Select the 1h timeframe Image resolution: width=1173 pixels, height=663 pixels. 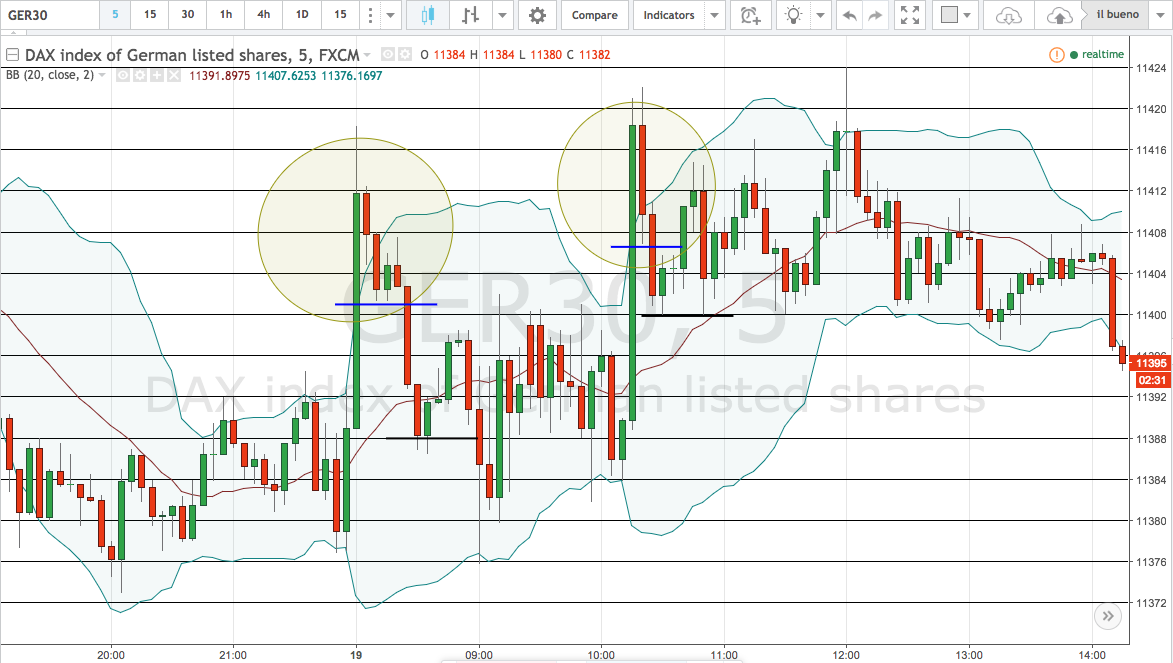tap(226, 15)
